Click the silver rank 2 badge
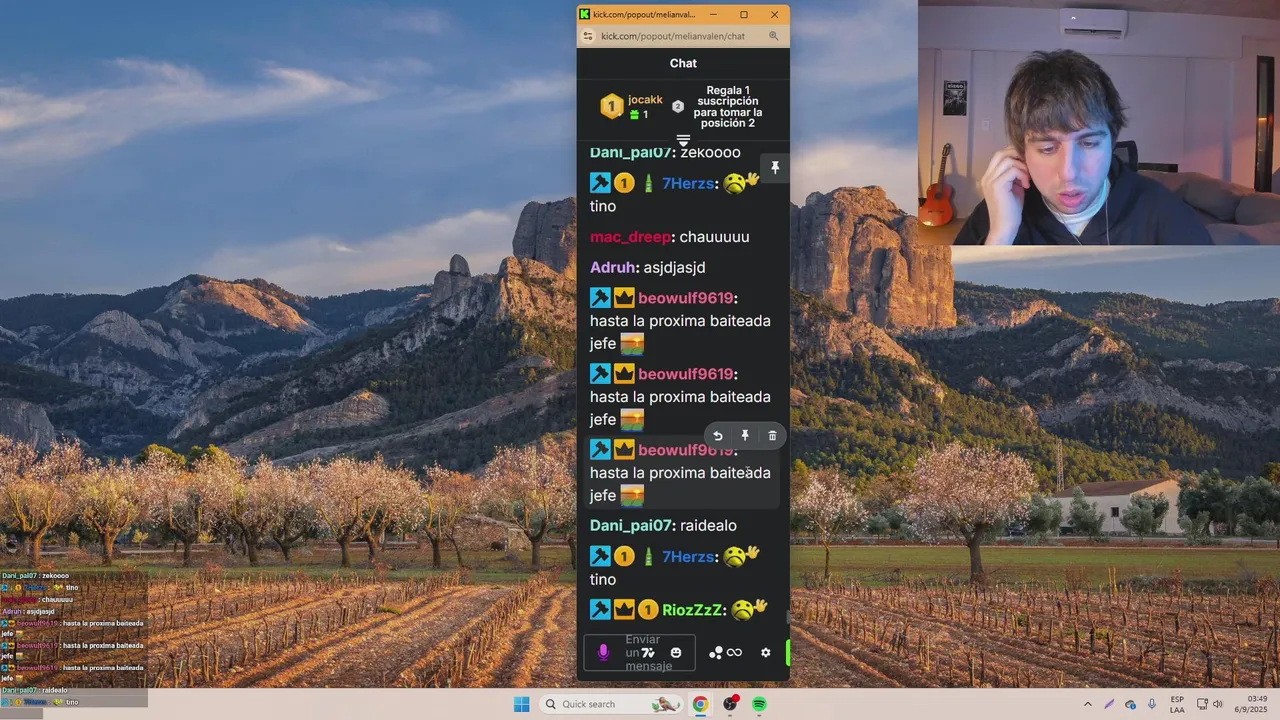Viewport: 1280px width, 720px height. click(677, 106)
